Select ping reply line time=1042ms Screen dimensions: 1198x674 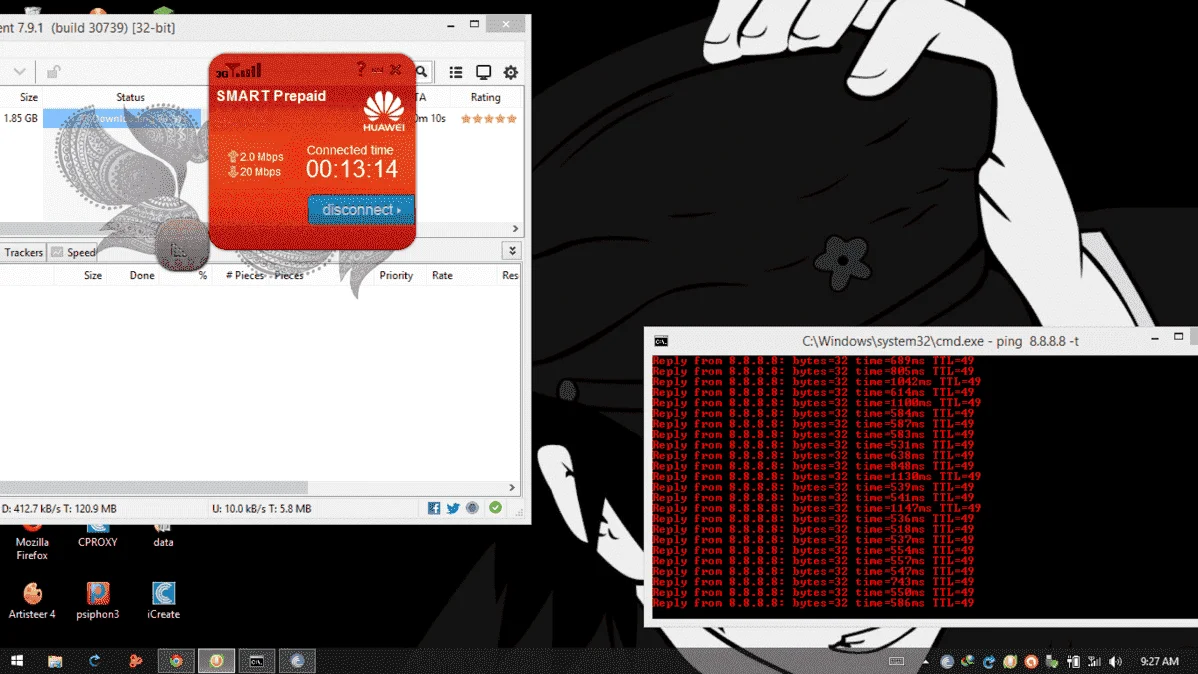tap(816, 382)
